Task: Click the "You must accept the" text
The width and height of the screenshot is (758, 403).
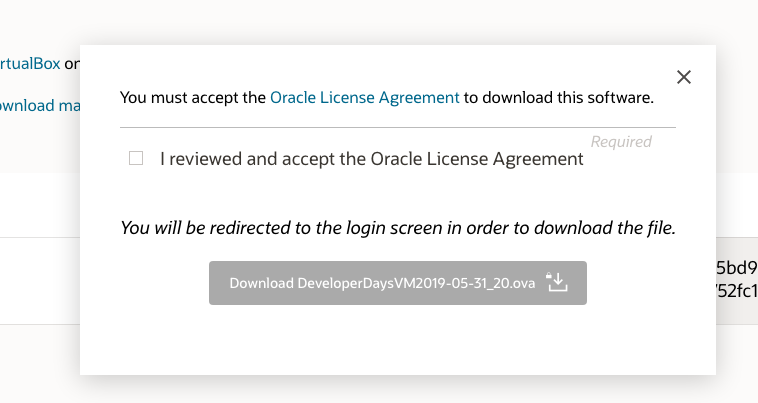Action: tap(194, 98)
